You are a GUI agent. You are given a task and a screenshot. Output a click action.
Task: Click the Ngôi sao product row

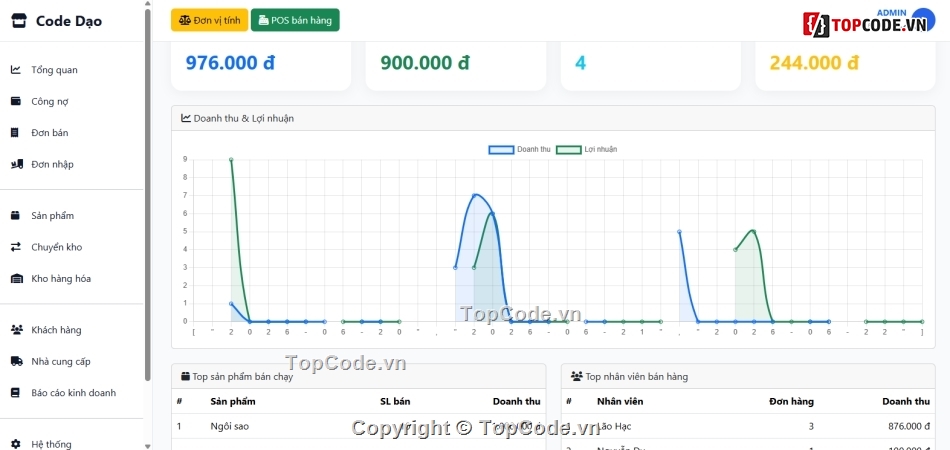point(359,426)
